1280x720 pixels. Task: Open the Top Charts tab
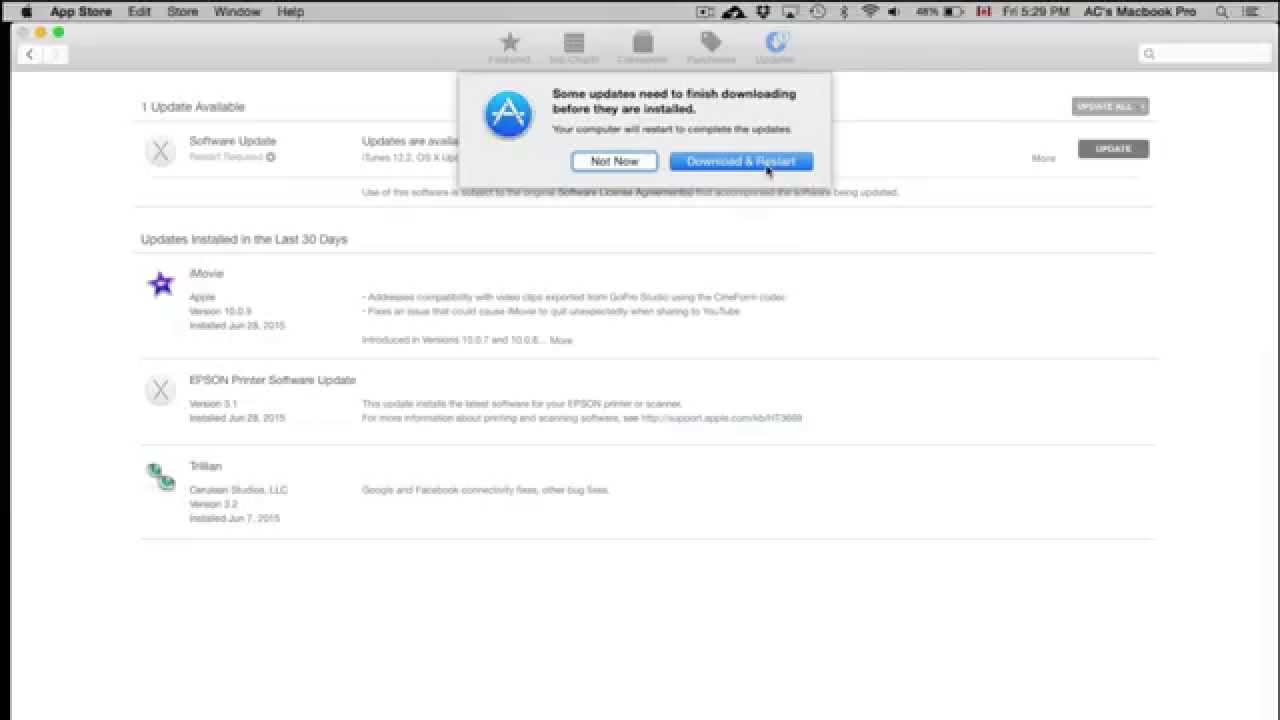574,47
